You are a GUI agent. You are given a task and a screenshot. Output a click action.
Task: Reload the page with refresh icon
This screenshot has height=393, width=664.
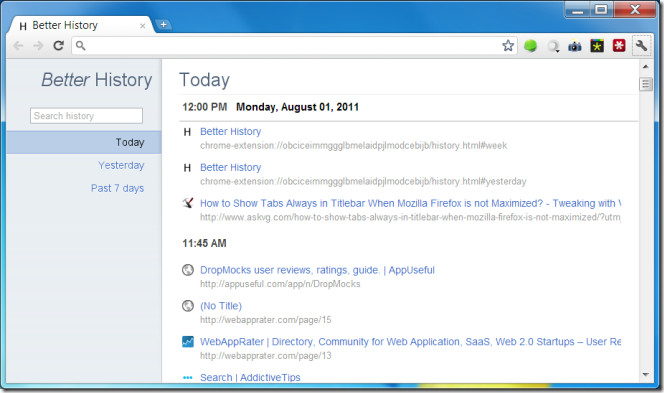point(58,46)
